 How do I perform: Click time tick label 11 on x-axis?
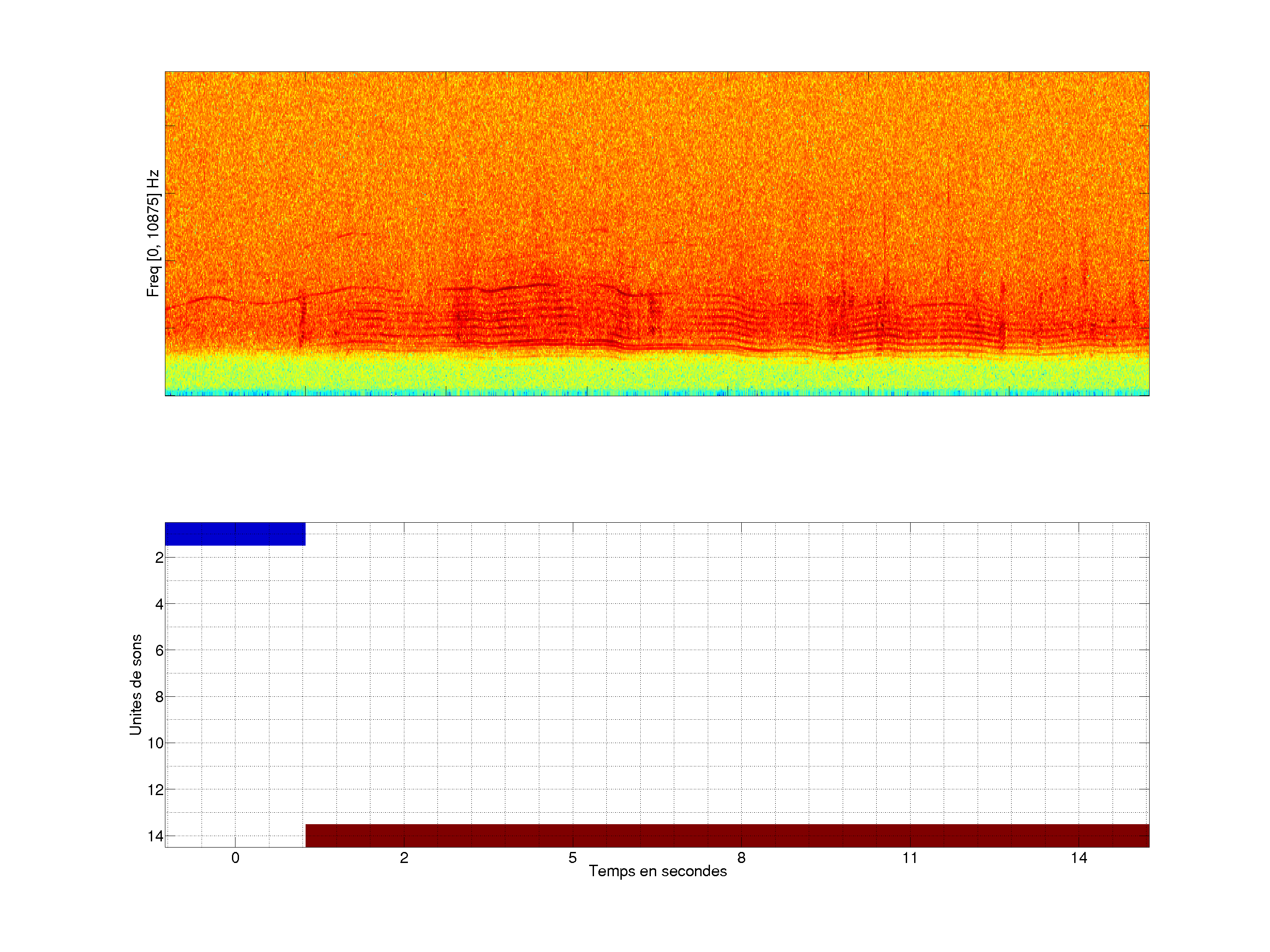[x=909, y=858]
